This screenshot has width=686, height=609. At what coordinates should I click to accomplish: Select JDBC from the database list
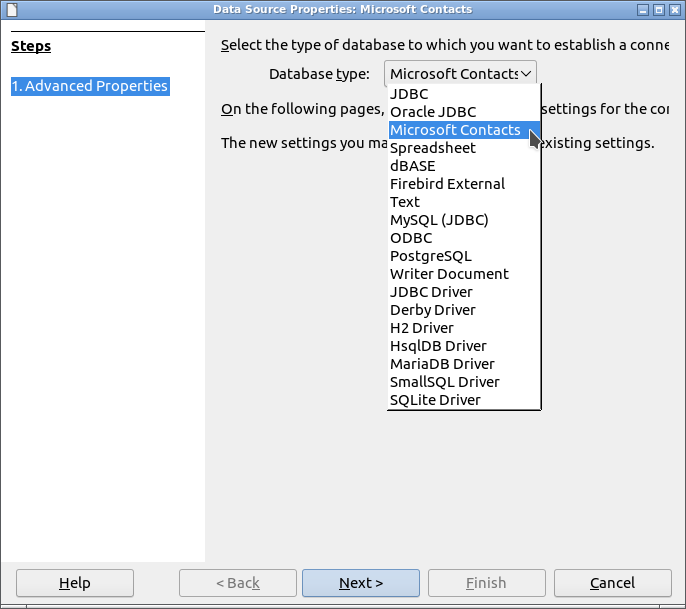[465, 94]
